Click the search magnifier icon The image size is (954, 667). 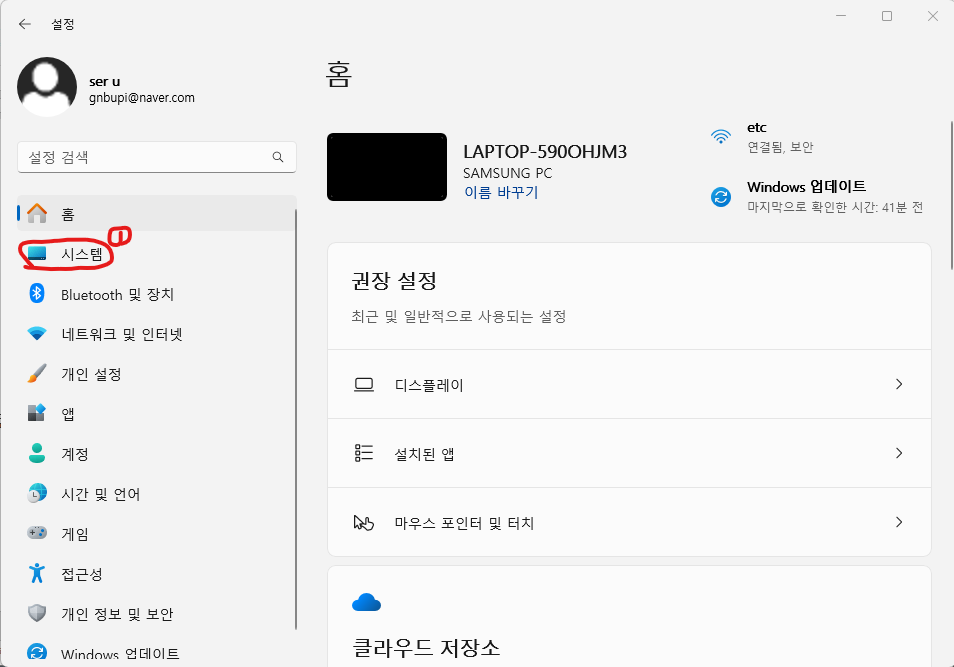click(278, 157)
